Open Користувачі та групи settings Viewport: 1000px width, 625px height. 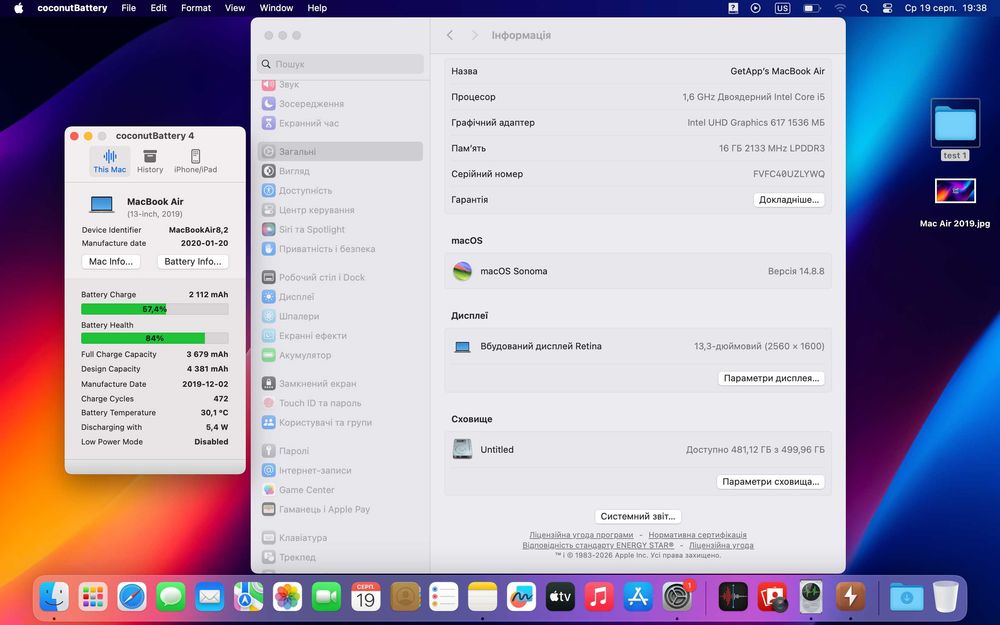pos(341,423)
